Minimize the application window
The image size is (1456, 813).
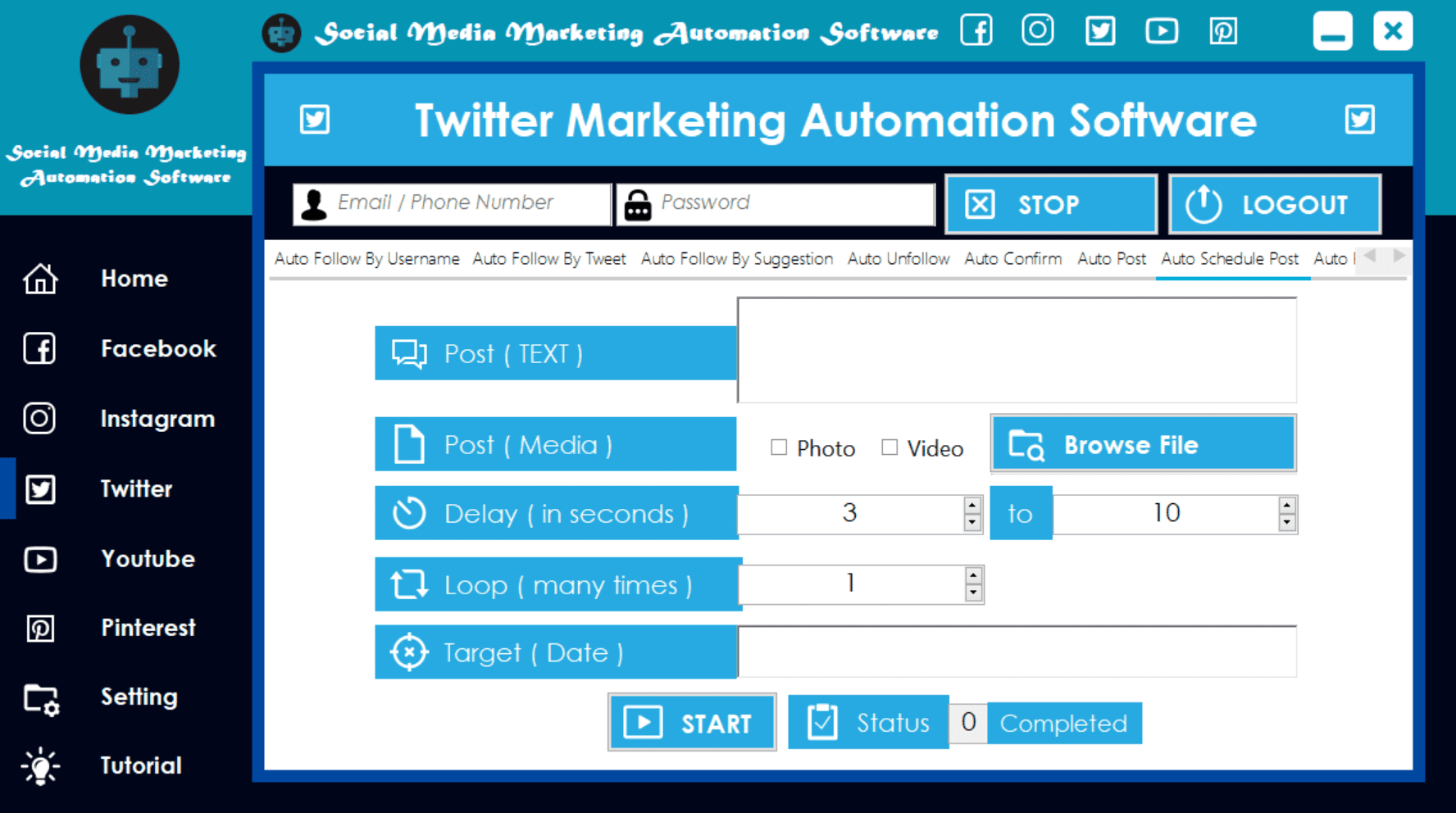(1332, 31)
